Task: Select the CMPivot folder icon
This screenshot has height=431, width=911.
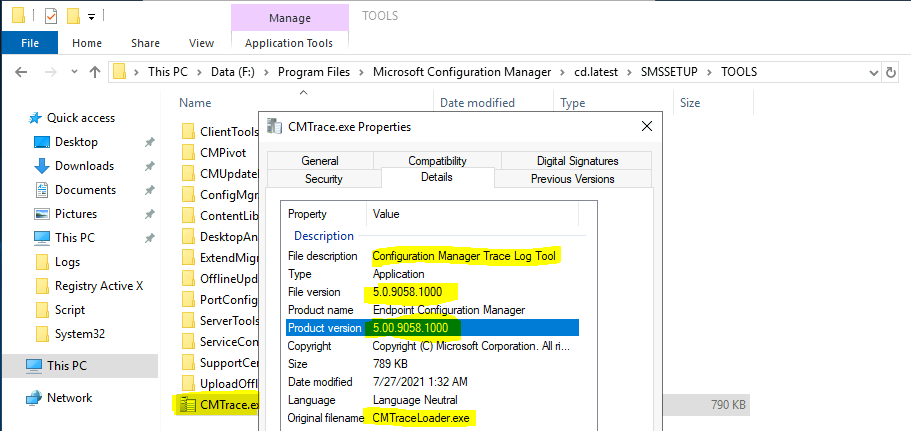Action: pyautogui.click(x=188, y=153)
